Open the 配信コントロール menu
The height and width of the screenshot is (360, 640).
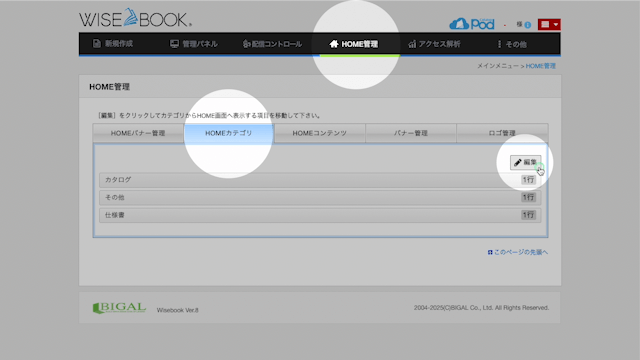click(272, 44)
